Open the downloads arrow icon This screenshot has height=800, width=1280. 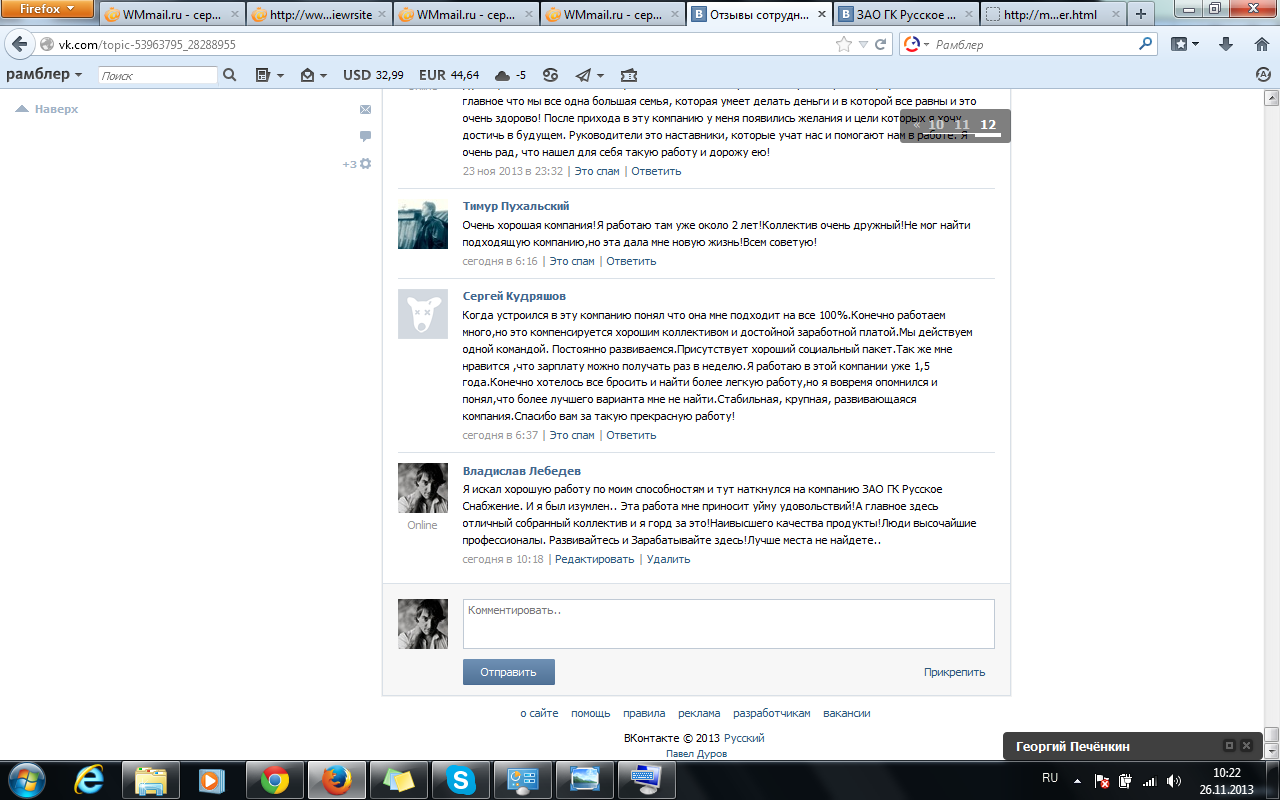point(1226,44)
